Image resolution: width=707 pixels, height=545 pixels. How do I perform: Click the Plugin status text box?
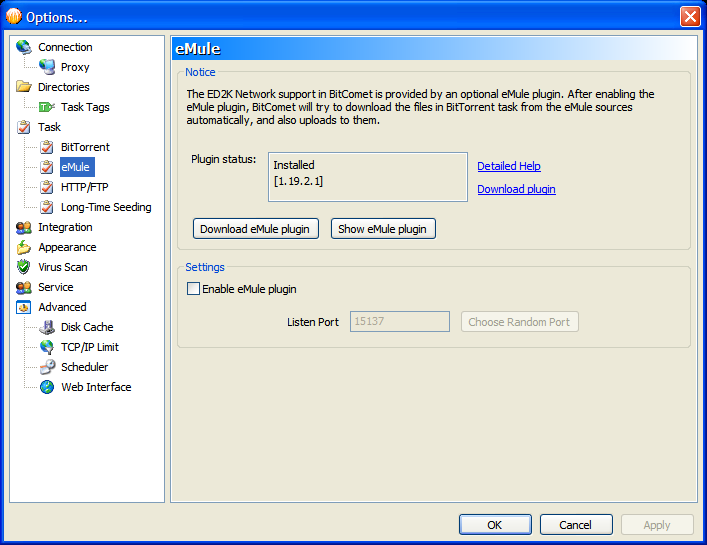[x=368, y=177]
